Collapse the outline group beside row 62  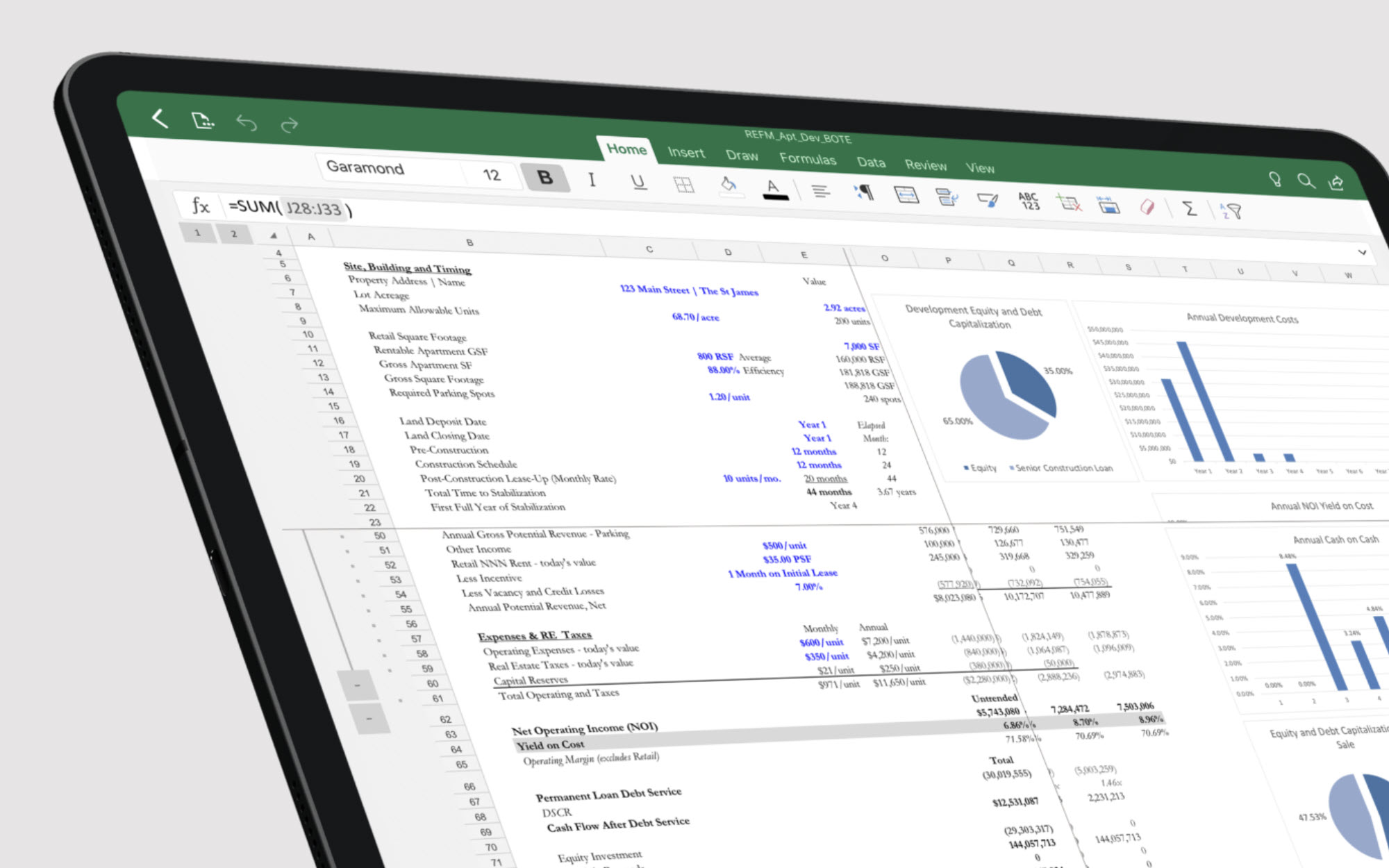(369, 719)
